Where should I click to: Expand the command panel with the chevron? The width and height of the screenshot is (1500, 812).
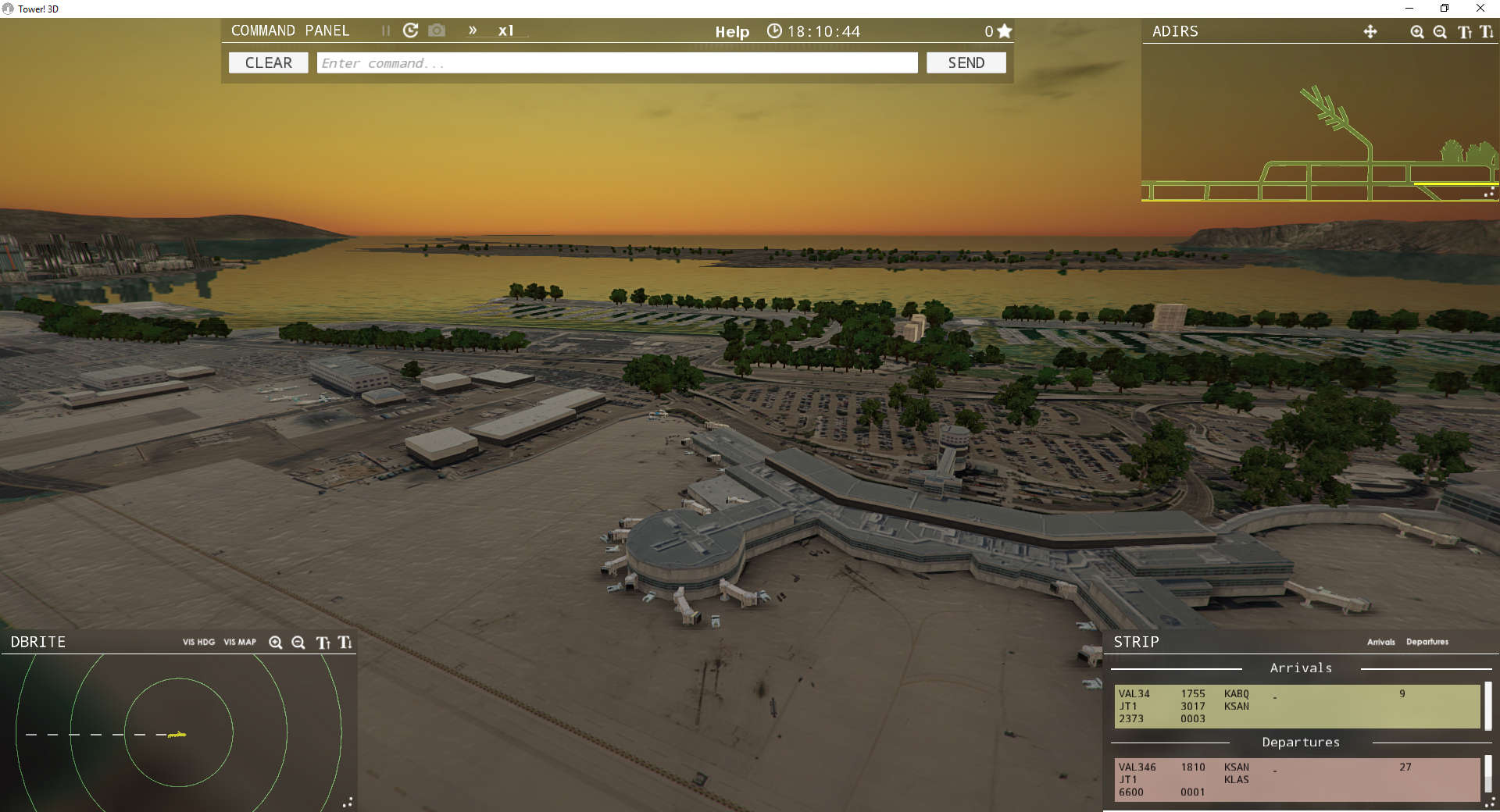(x=473, y=31)
